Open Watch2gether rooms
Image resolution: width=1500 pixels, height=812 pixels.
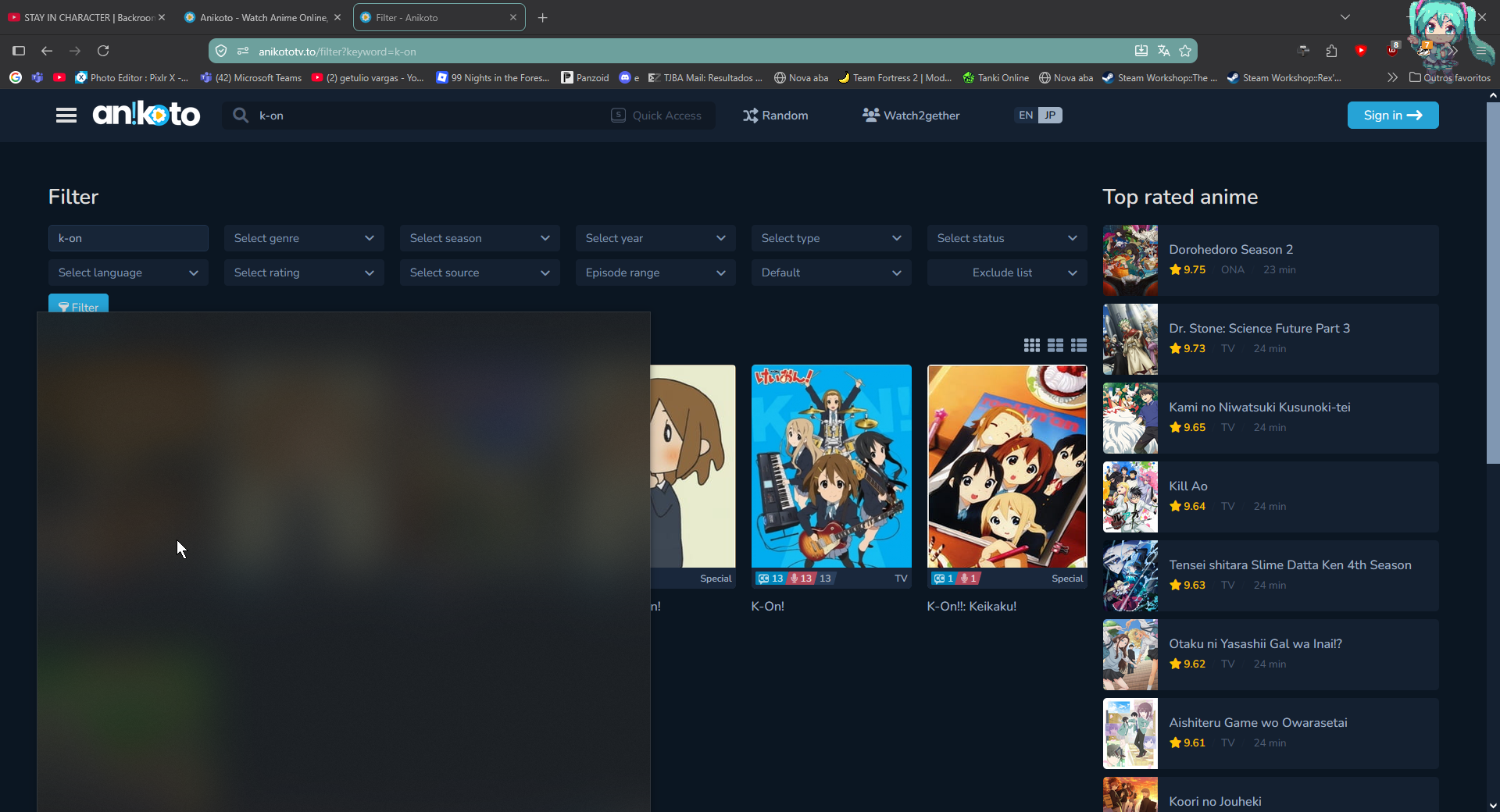point(911,116)
